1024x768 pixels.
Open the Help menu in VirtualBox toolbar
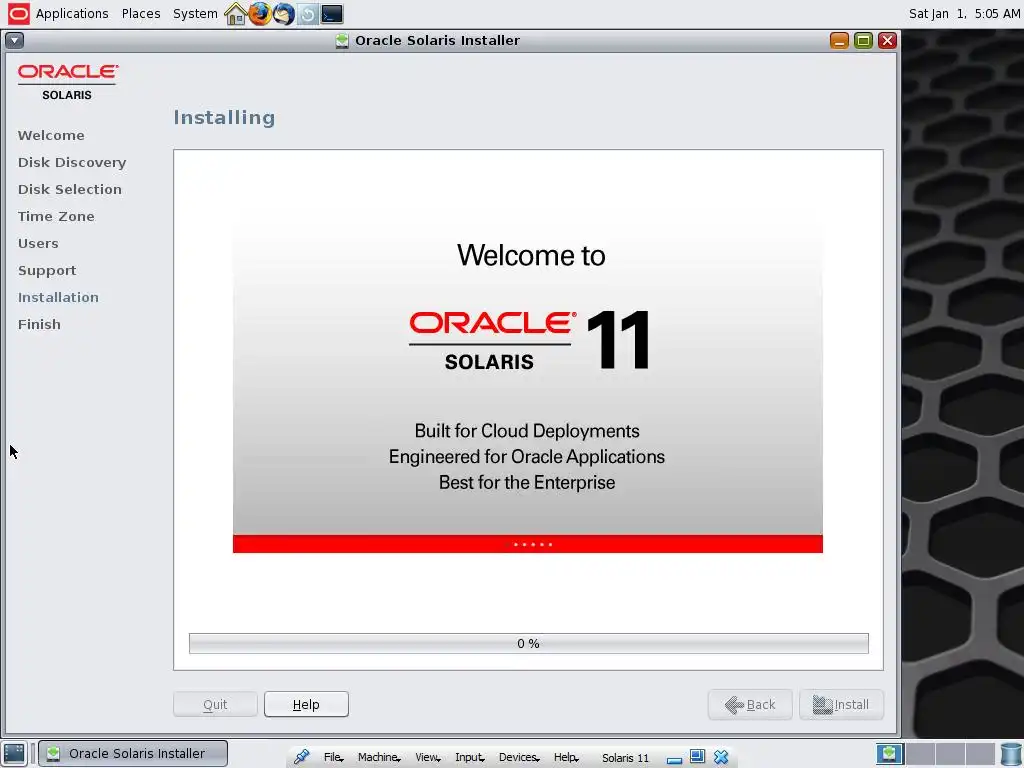566,757
